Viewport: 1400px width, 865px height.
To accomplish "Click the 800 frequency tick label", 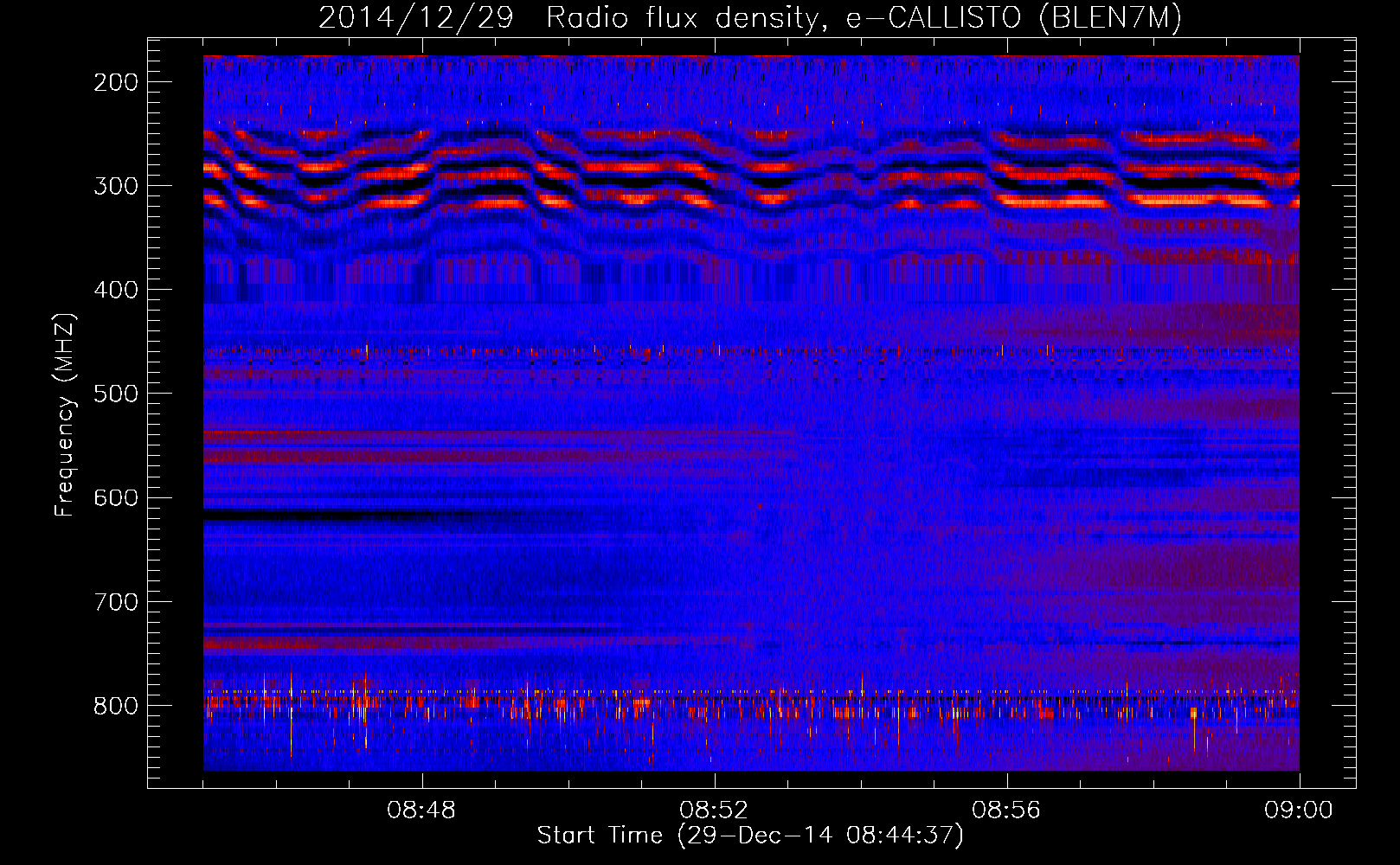I will pos(115,705).
